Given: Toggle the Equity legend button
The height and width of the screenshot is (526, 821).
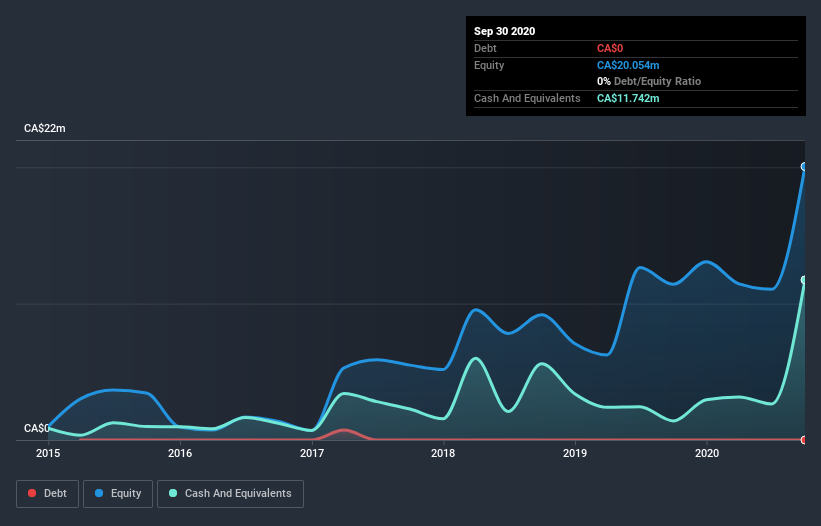Looking at the screenshot, I should (118, 494).
